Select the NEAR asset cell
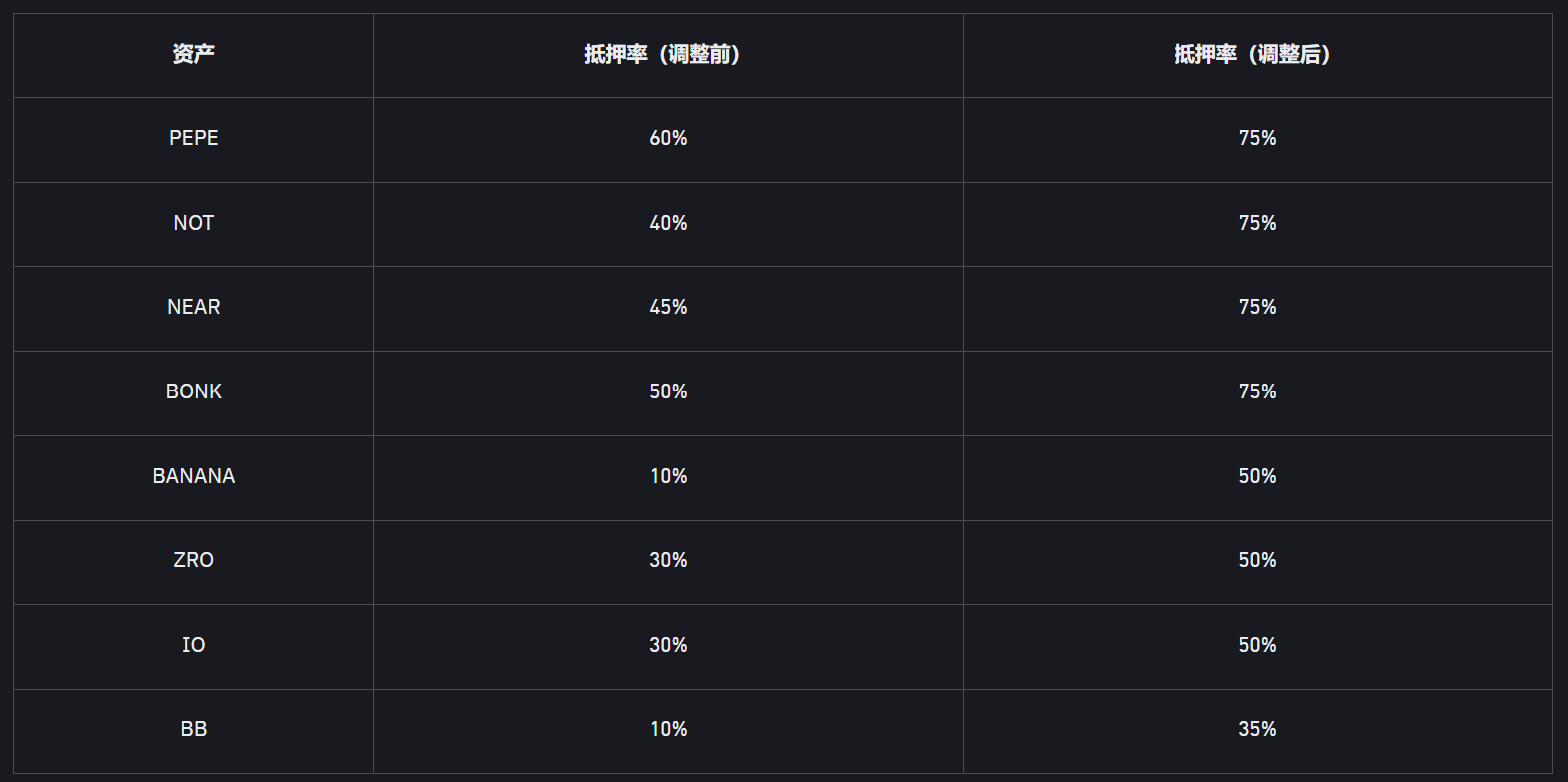 coord(193,308)
